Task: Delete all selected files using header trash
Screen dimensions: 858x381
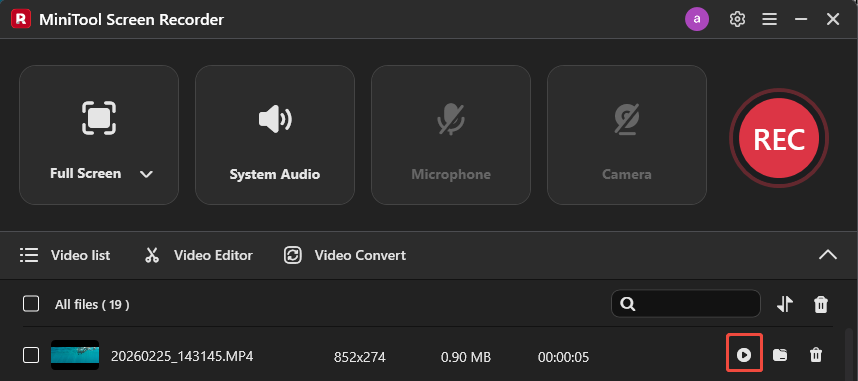Action: pos(821,304)
